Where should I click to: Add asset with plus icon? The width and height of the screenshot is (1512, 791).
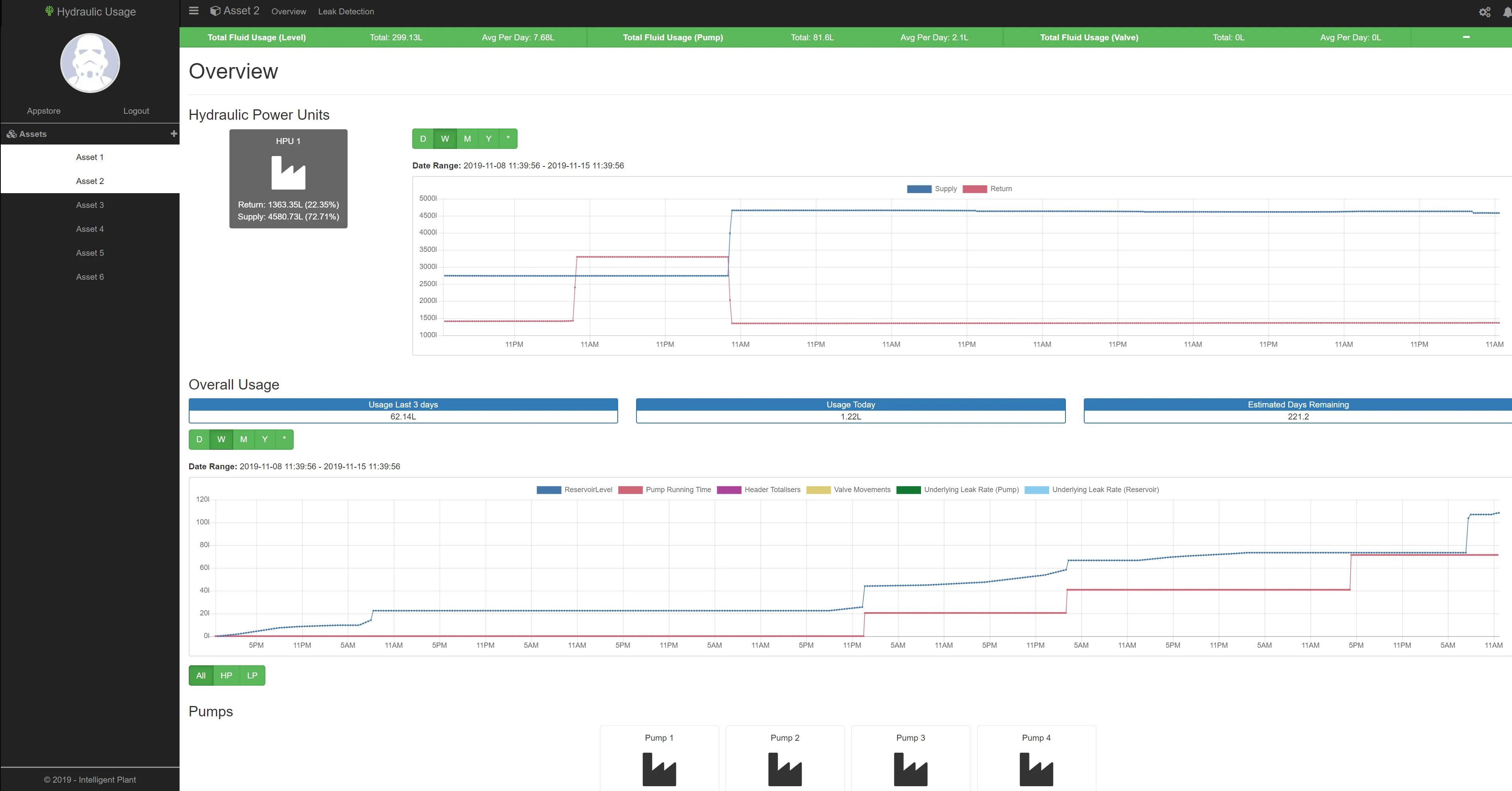(x=173, y=134)
